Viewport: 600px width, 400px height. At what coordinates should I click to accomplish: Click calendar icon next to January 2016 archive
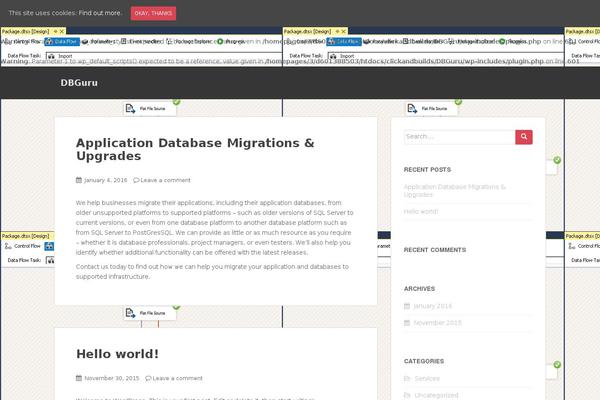pyautogui.click(x=407, y=306)
